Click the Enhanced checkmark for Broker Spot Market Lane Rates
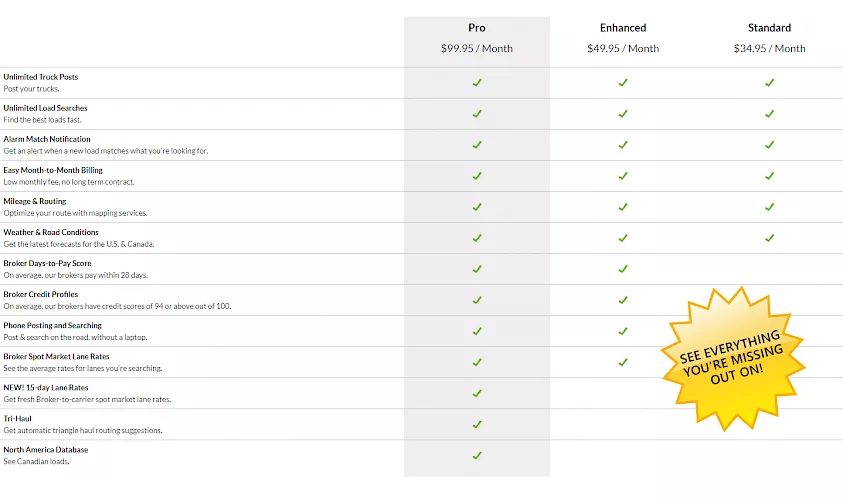This screenshot has width=843, height=500. [x=623, y=362]
